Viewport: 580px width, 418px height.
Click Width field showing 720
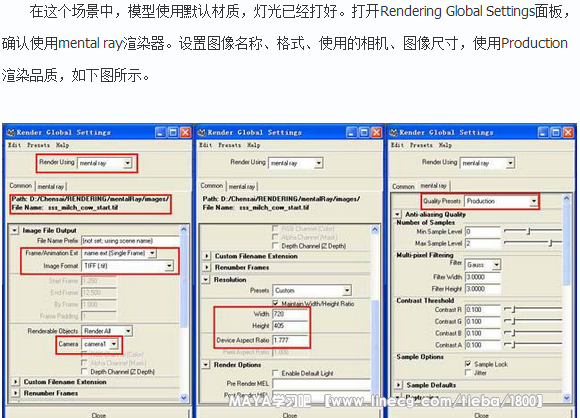290,314
